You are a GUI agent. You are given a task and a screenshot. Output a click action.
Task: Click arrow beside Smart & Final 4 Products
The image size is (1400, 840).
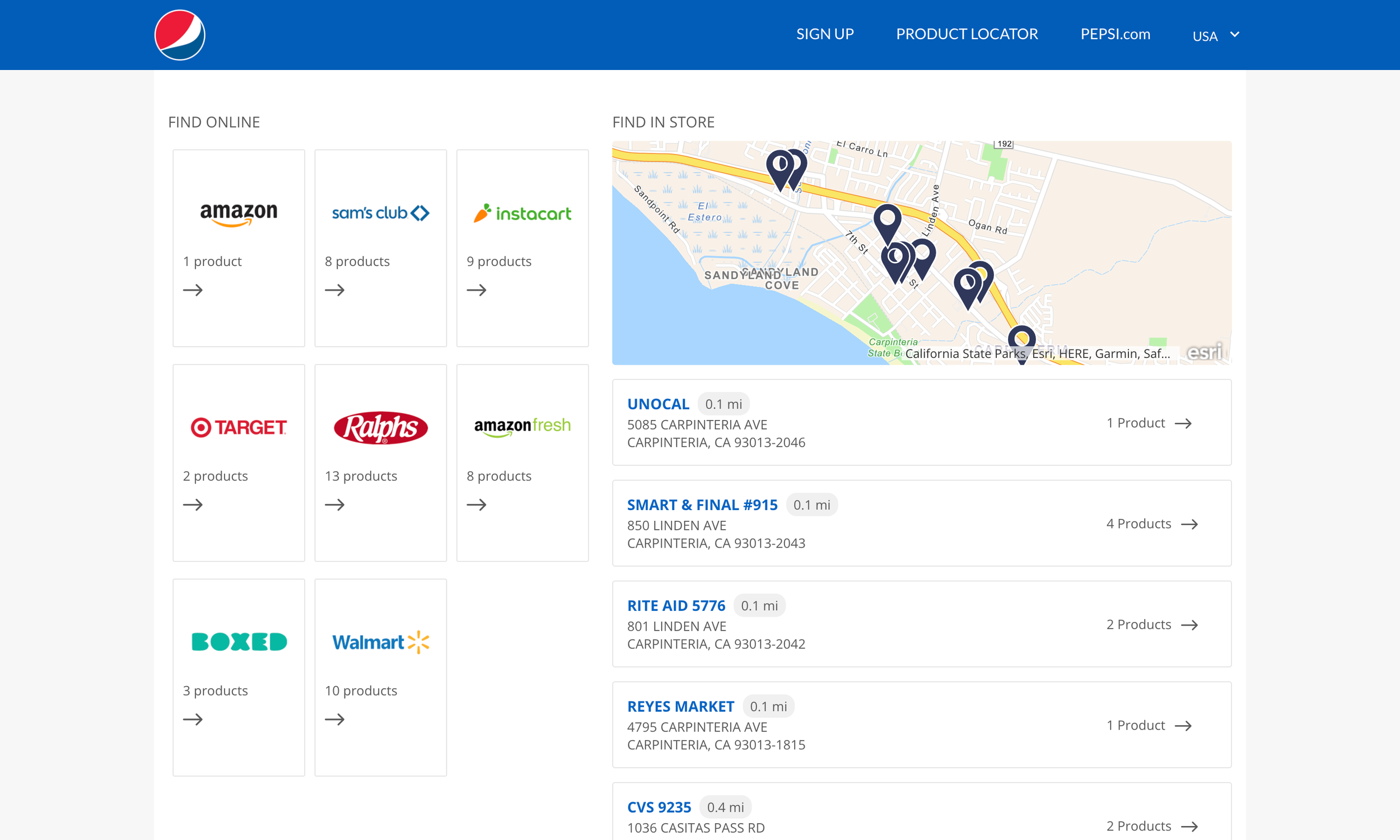(x=1189, y=524)
